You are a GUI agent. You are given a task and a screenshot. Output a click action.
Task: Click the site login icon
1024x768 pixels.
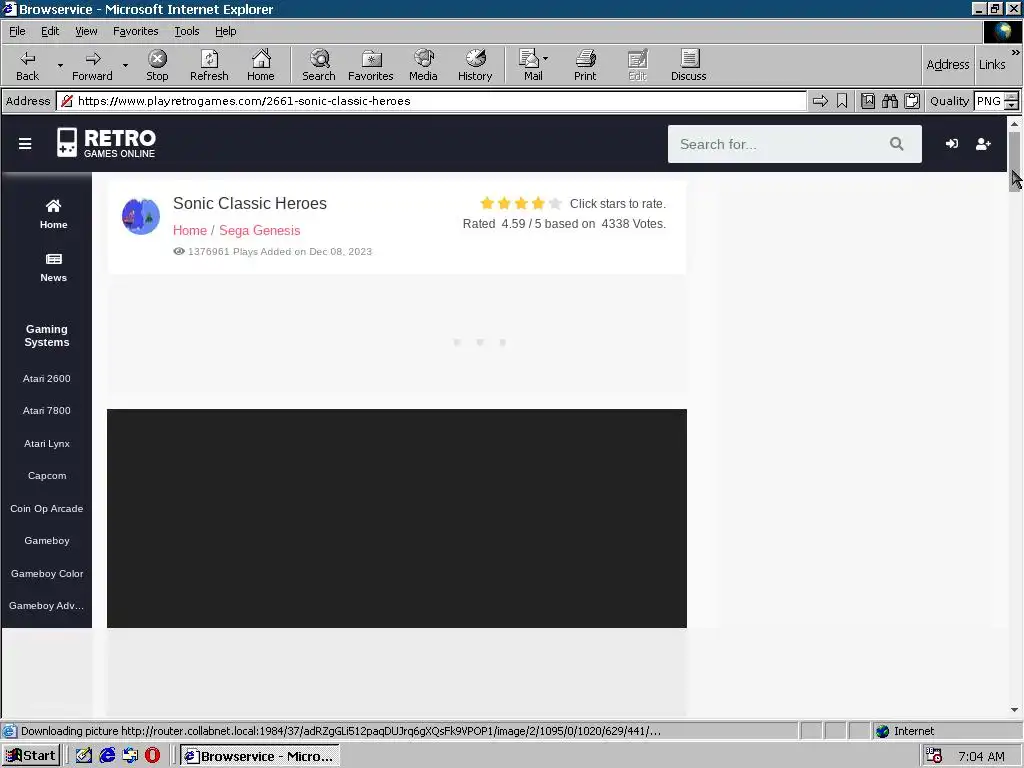[952, 144]
